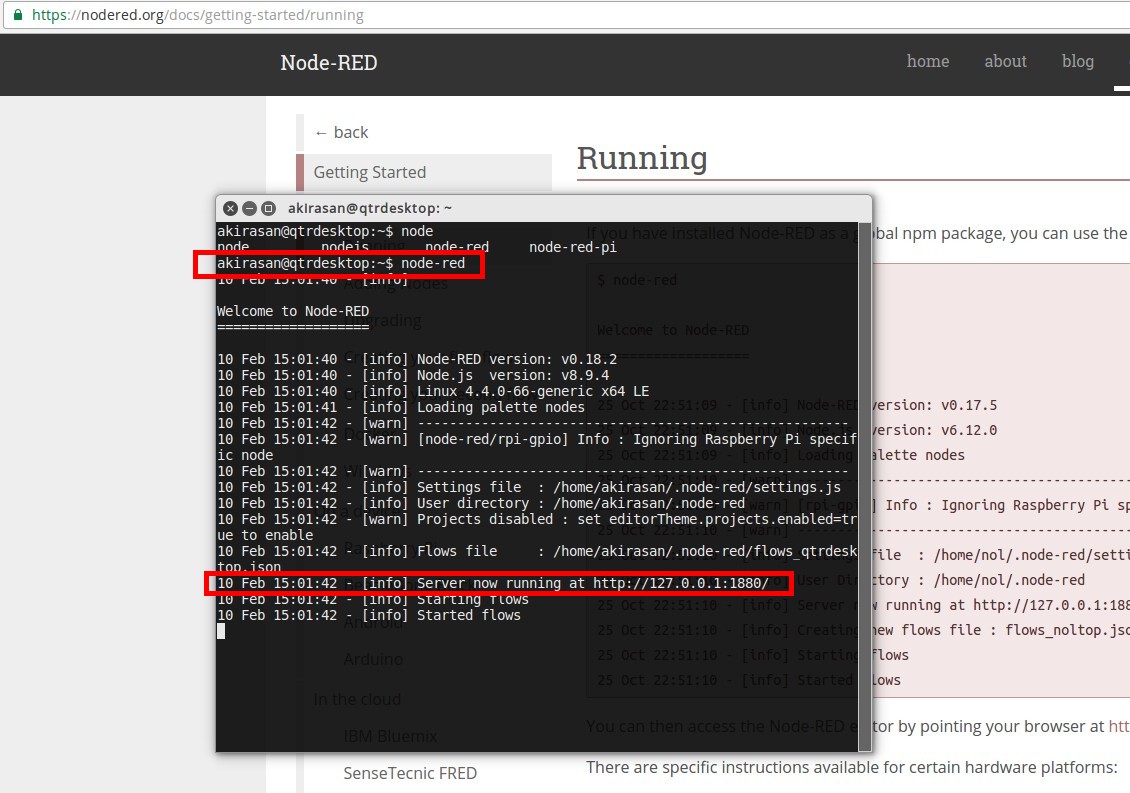Open the about navigation item
1130x793 pixels.
[1005, 61]
